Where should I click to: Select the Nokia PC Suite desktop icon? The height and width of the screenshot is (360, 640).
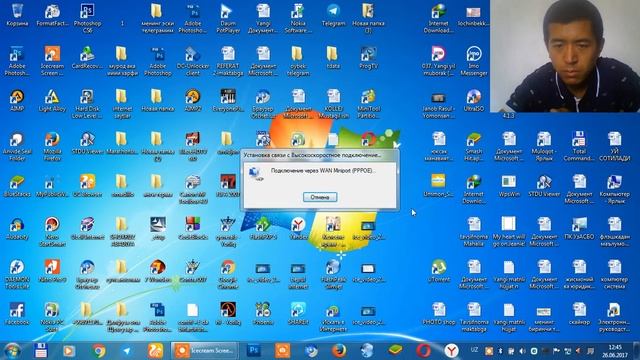tap(52, 317)
